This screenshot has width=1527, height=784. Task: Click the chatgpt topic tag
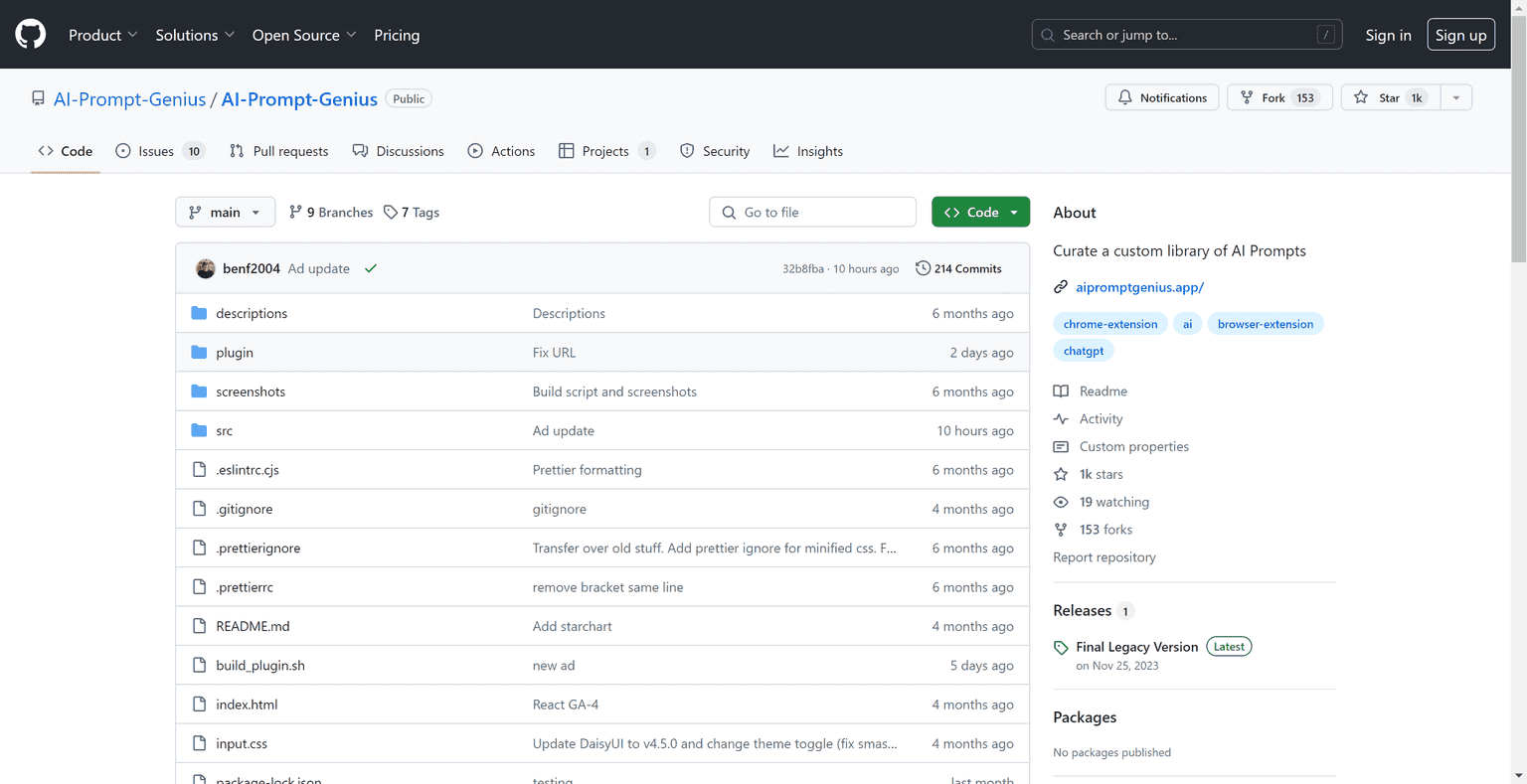[1084, 351]
